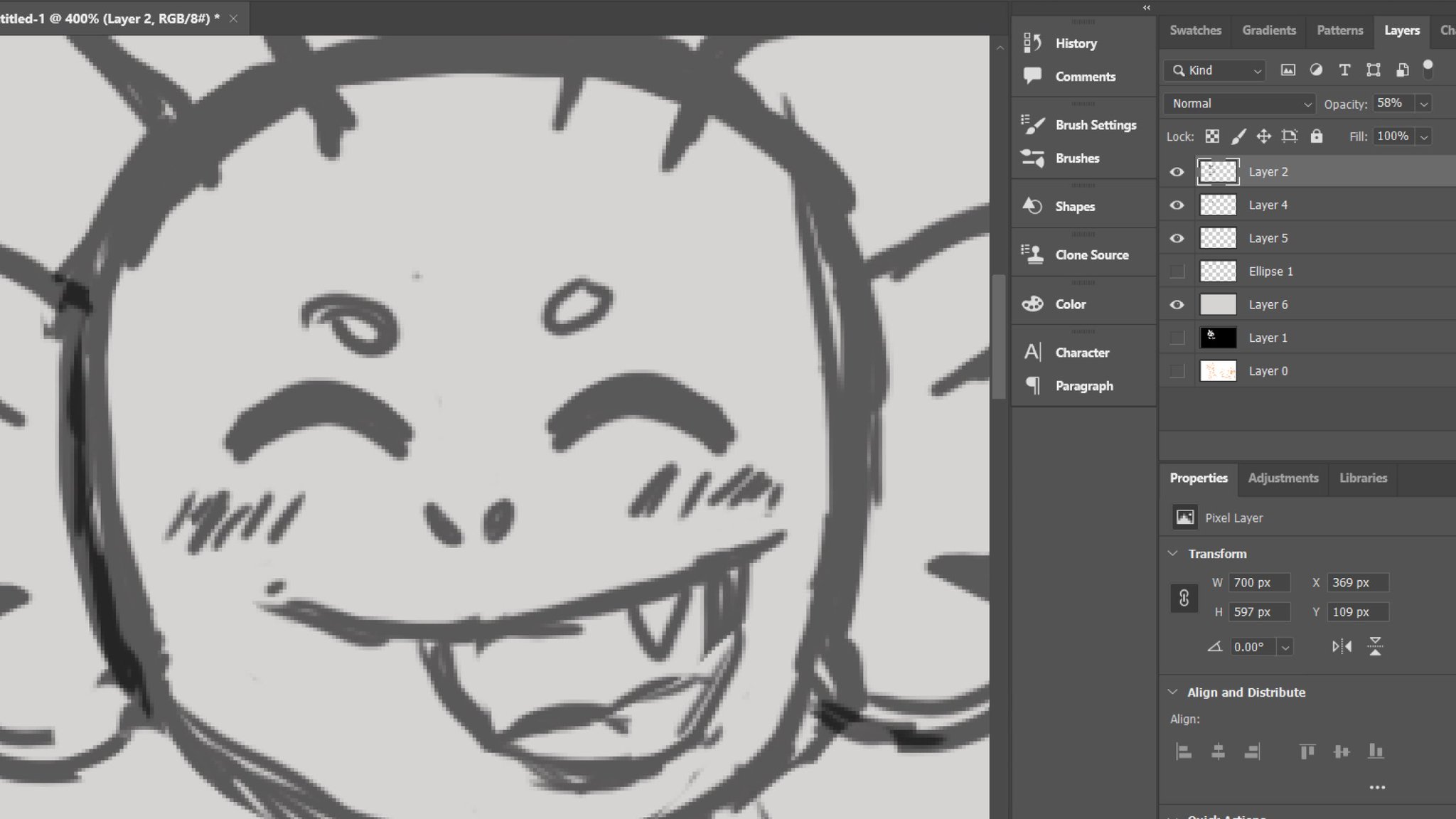Show Layer 1 visibility box
Screen dimensions: 1456x819
[1177, 338]
